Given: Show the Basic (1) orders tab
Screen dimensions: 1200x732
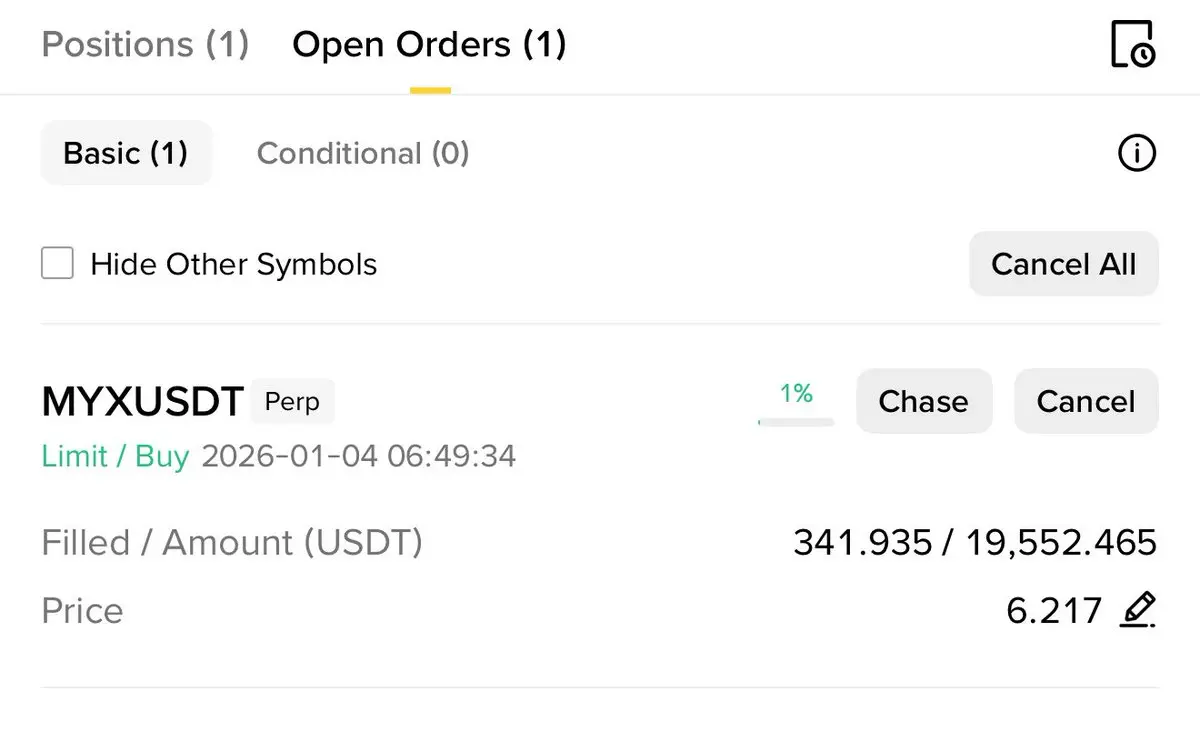Looking at the screenshot, I should click(x=126, y=153).
